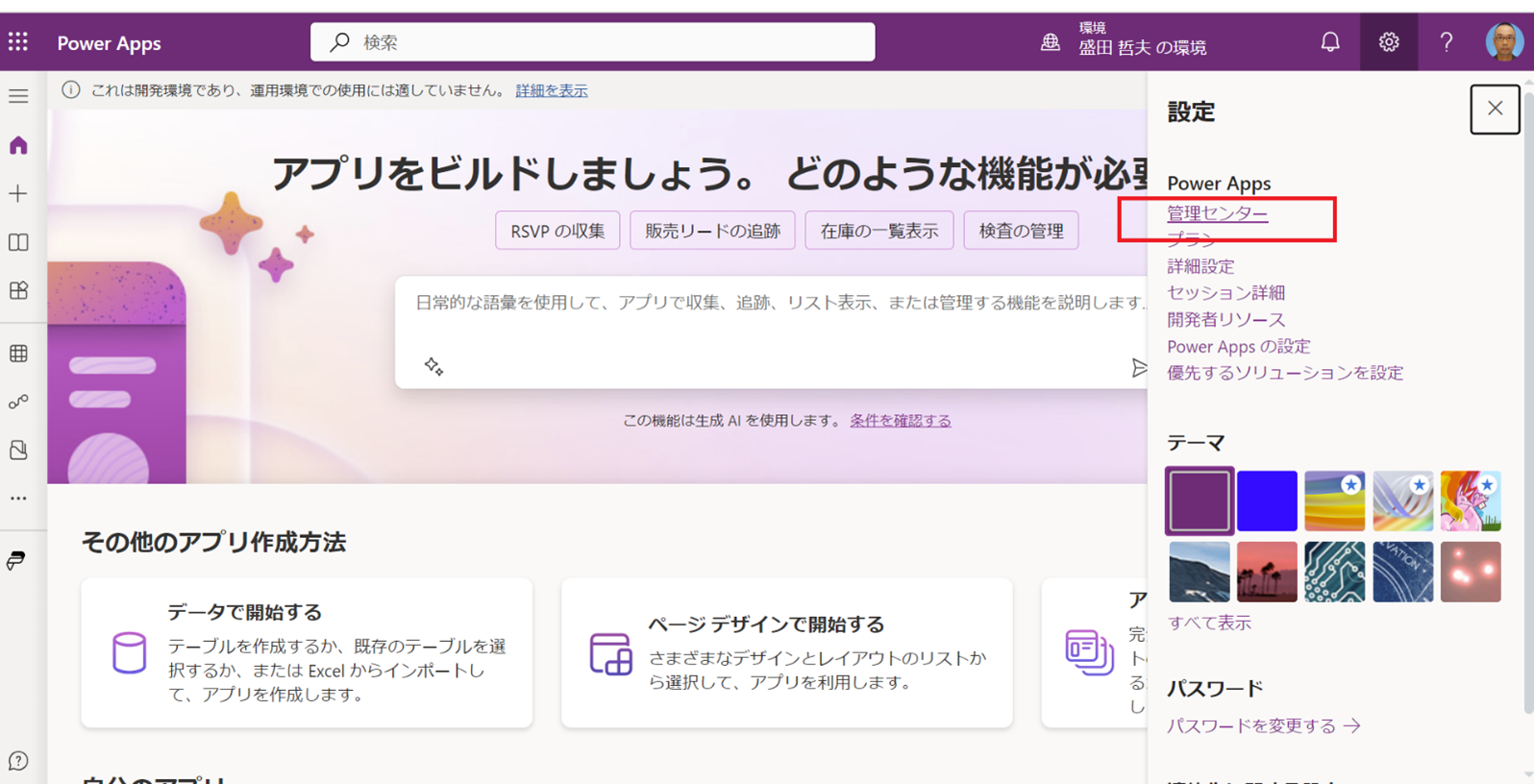Click the RSVP の収集 suggestion button
1534x784 pixels.
(x=557, y=231)
